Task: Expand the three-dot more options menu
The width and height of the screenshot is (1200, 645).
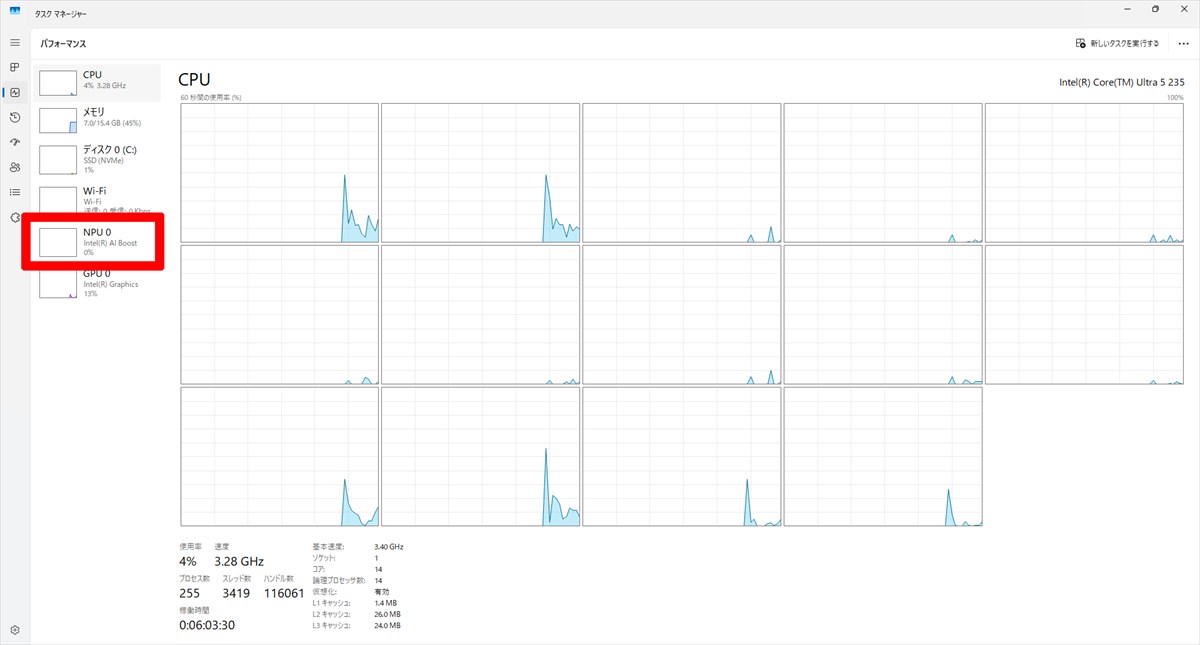Action: click(1183, 44)
